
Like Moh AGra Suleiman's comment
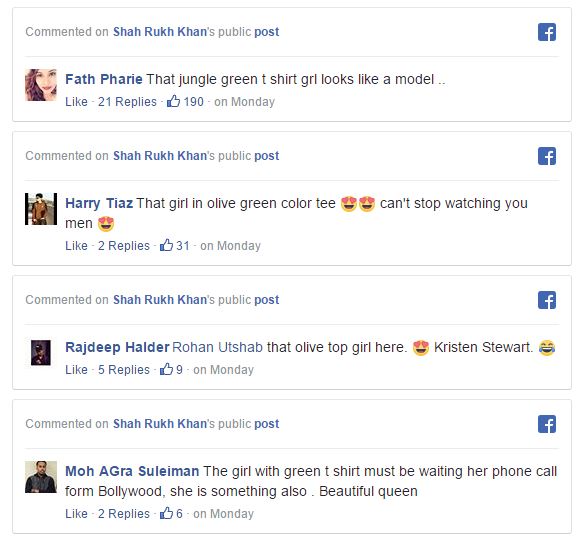(76, 514)
